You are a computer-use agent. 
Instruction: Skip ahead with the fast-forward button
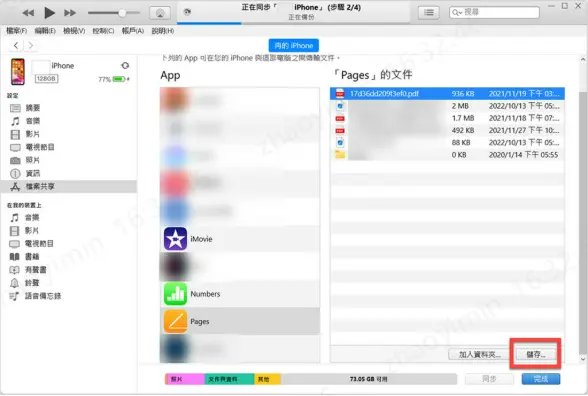click(70, 13)
